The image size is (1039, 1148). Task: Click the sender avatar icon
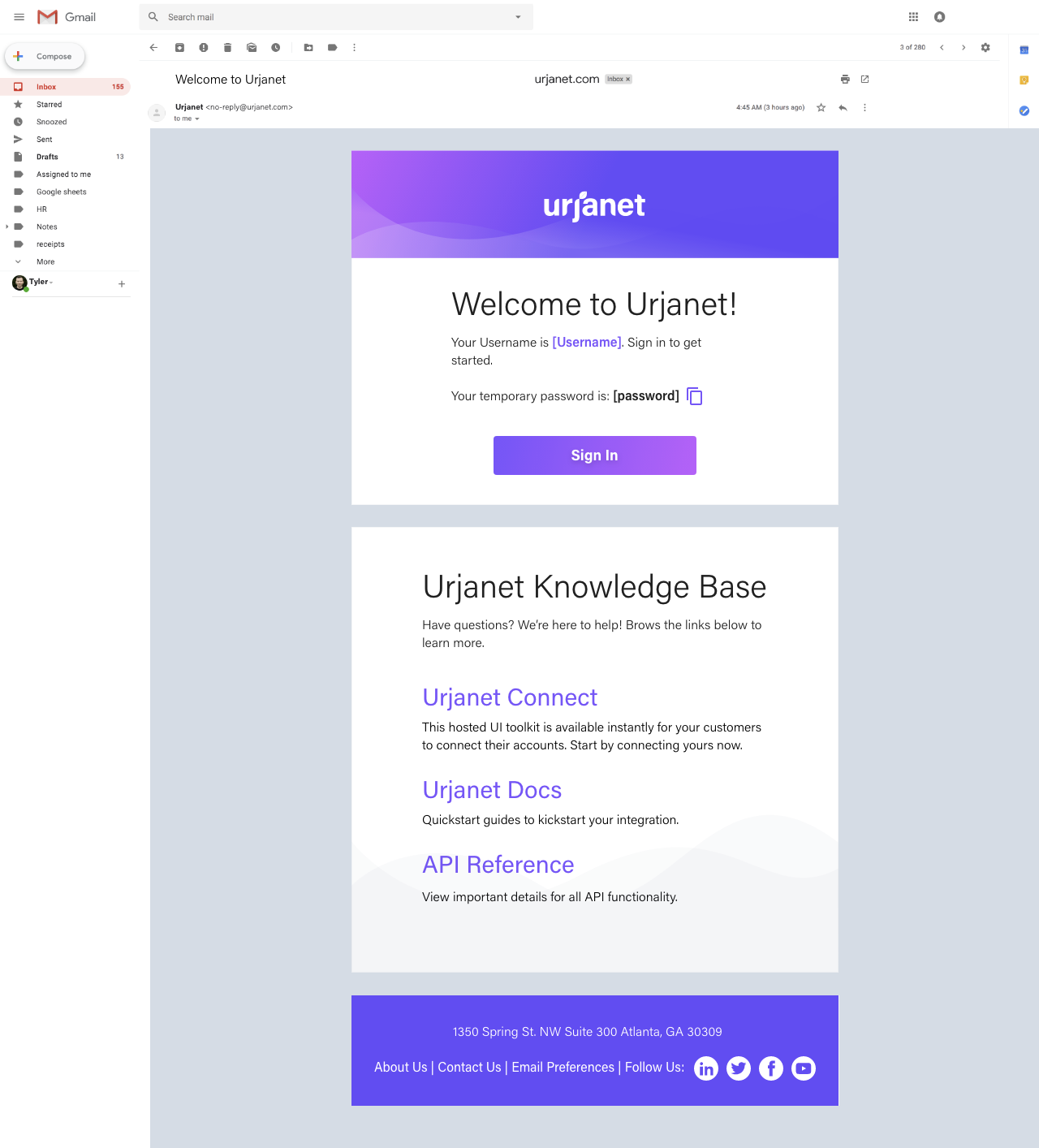pos(157,113)
